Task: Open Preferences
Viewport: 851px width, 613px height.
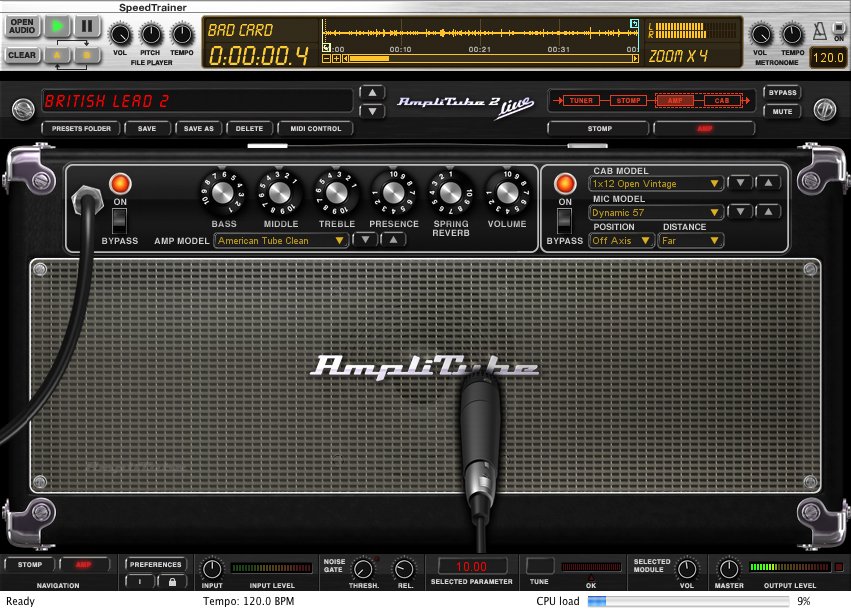Action: [156, 565]
